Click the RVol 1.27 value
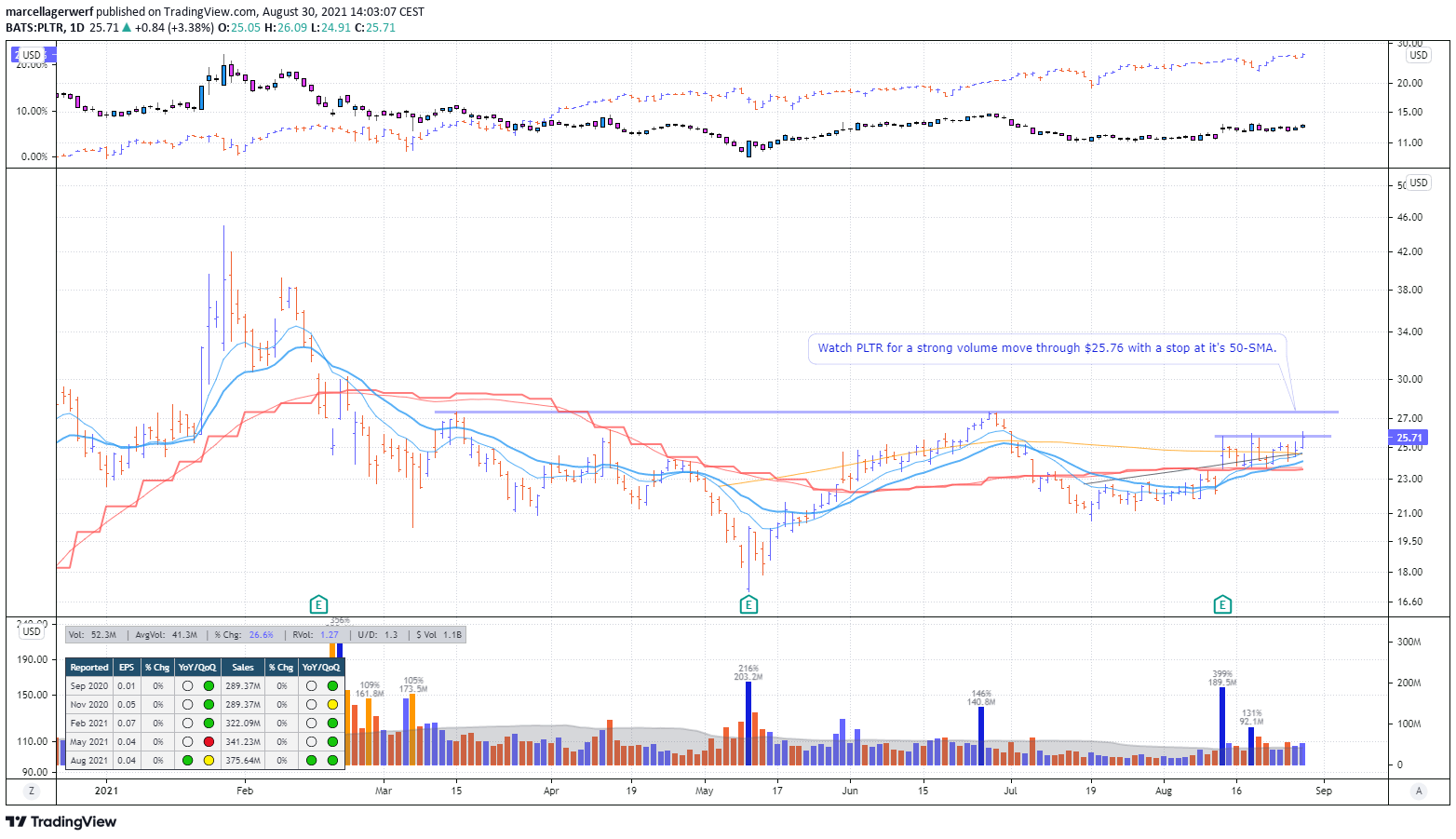 coord(330,635)
